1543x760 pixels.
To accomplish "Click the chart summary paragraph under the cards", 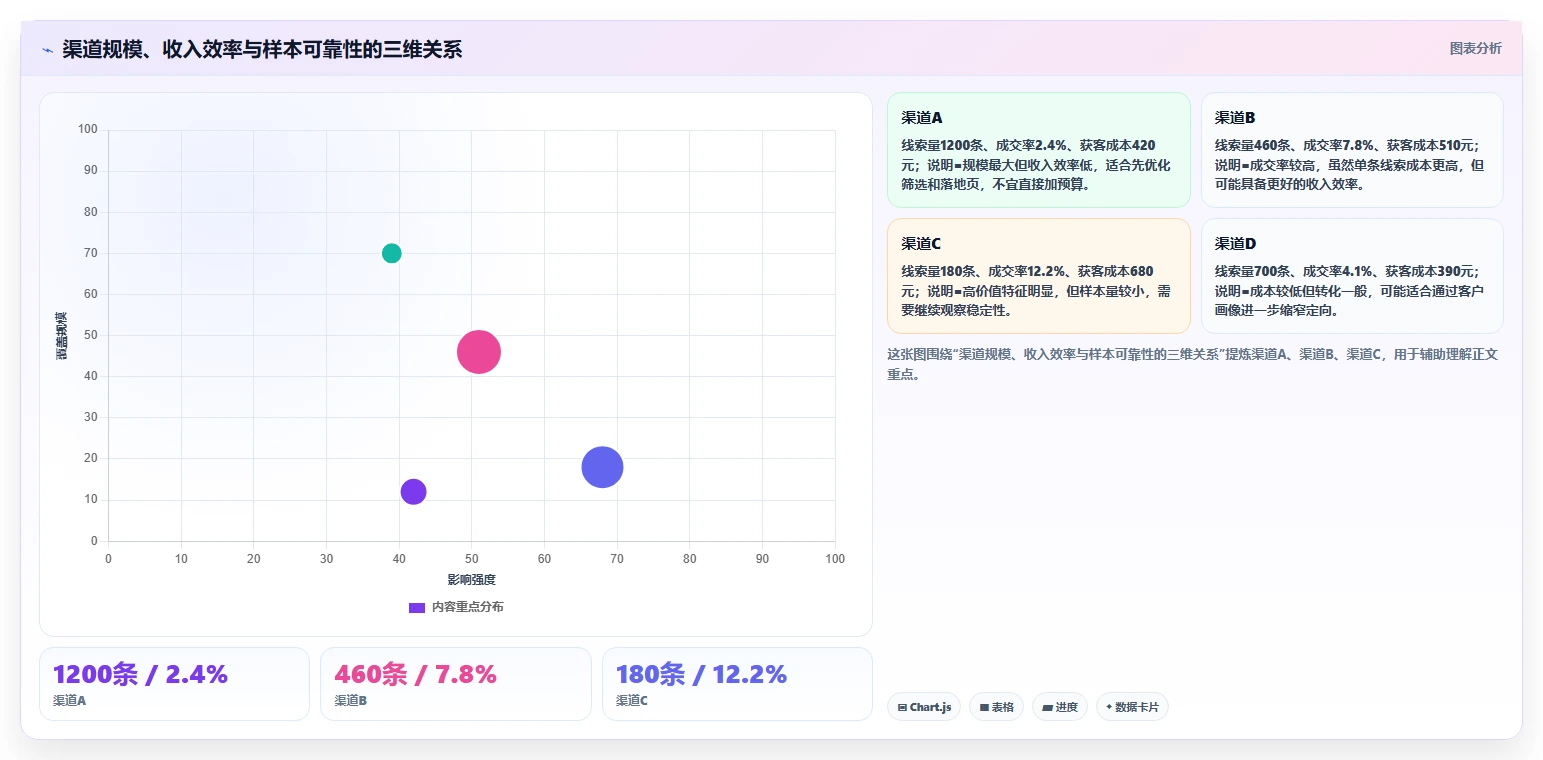I will [x=1192, y=364].
